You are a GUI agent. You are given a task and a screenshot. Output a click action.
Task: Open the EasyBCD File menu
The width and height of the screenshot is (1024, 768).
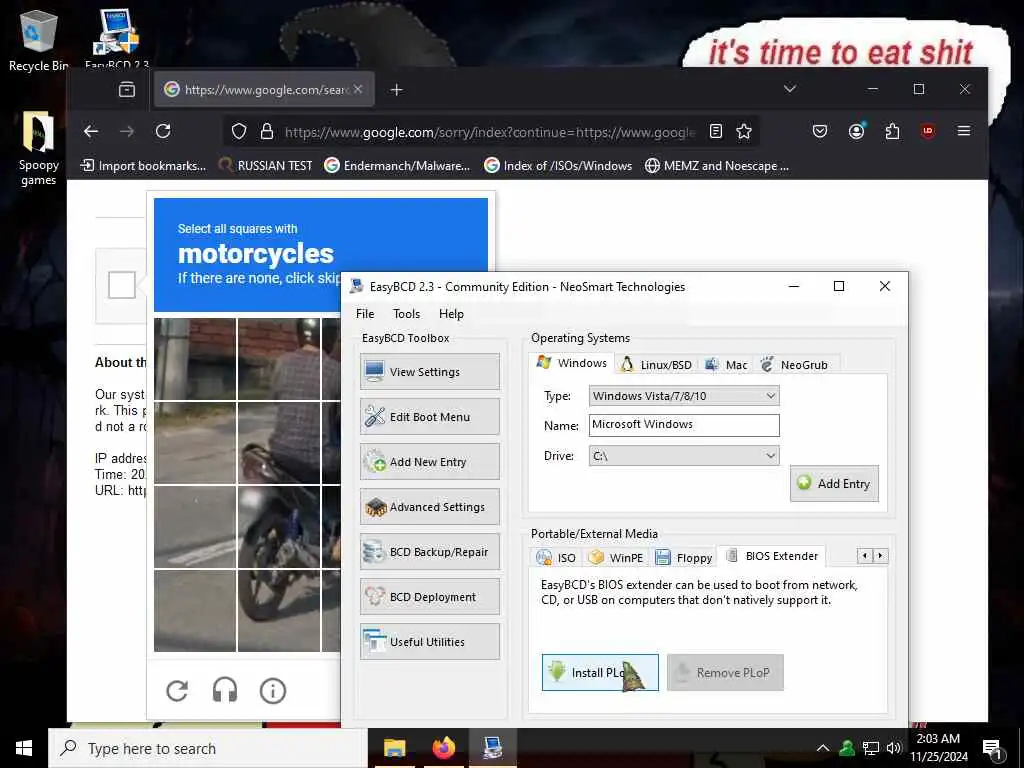coord(365,314)
